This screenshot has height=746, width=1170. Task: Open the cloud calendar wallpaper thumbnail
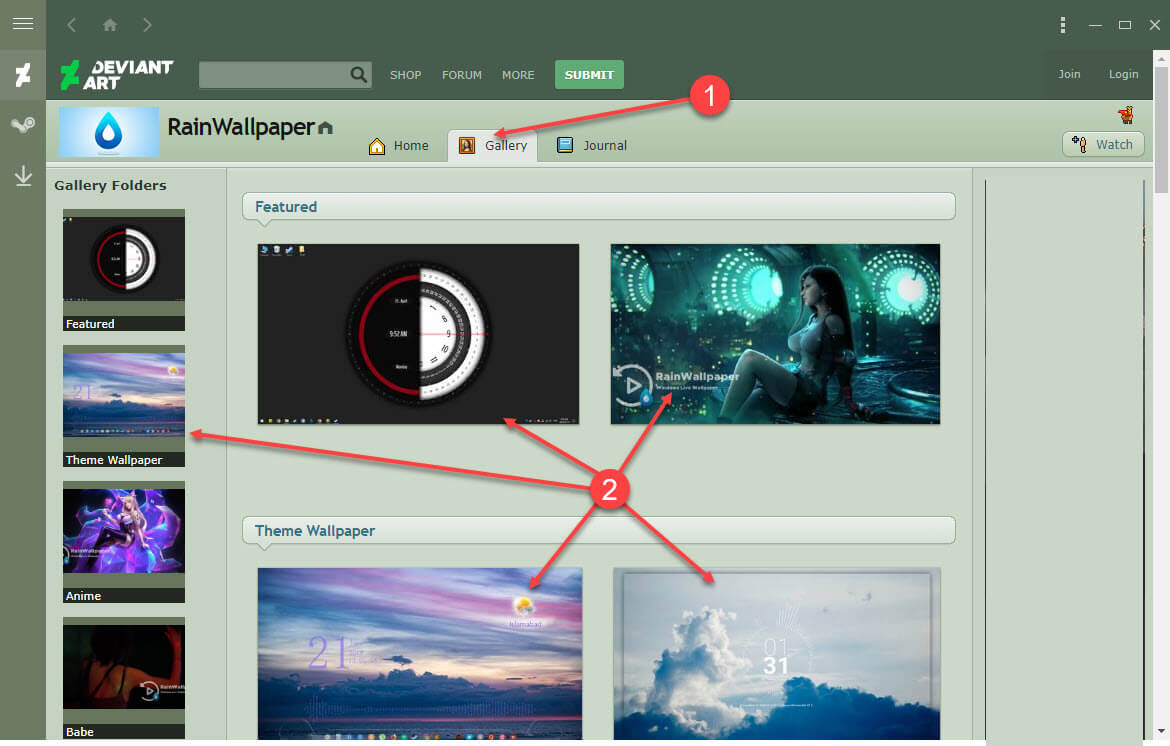pos(777,653)
